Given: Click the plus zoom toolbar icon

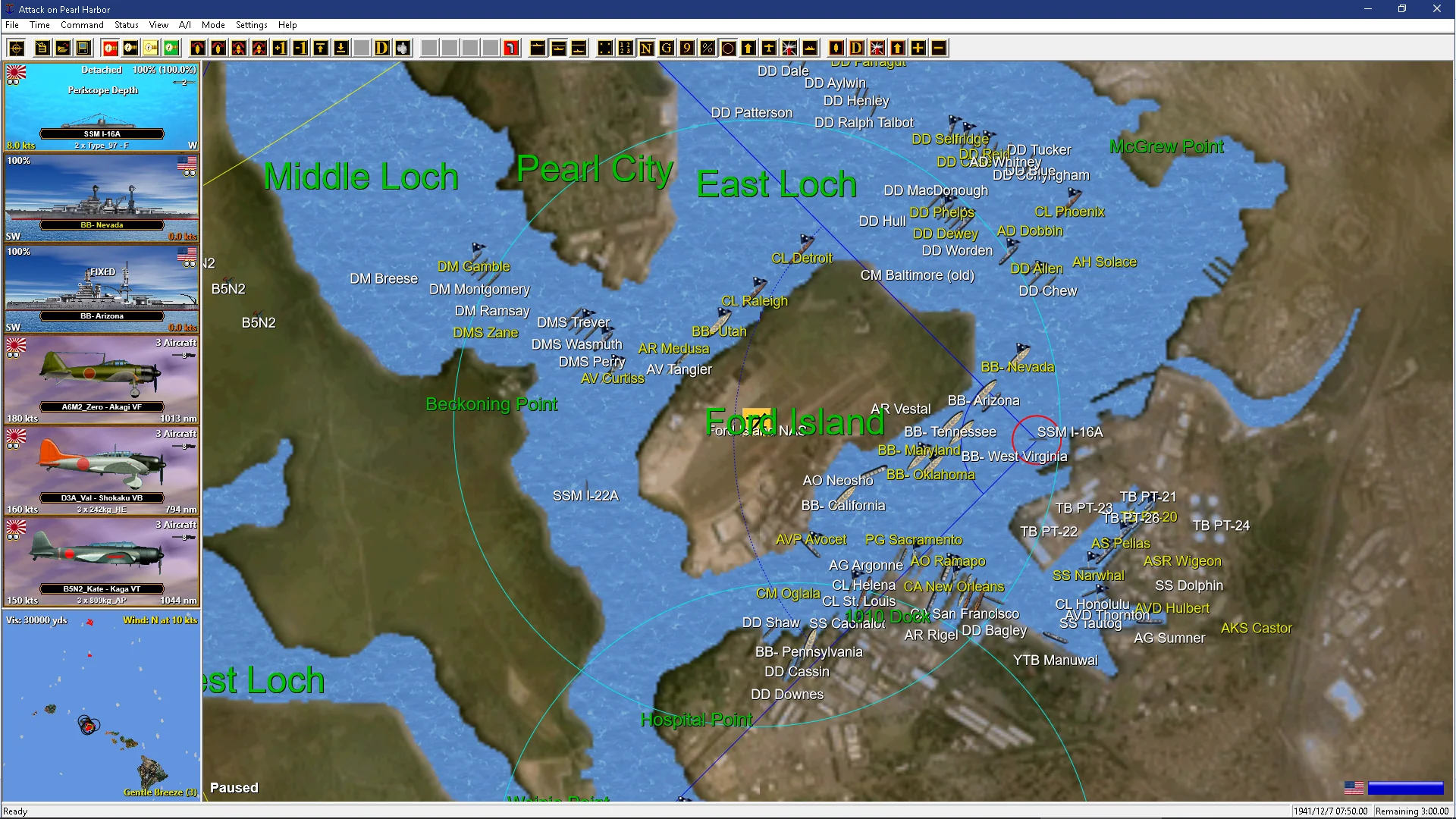Looking at the screenshot, I should click(918, 49).
